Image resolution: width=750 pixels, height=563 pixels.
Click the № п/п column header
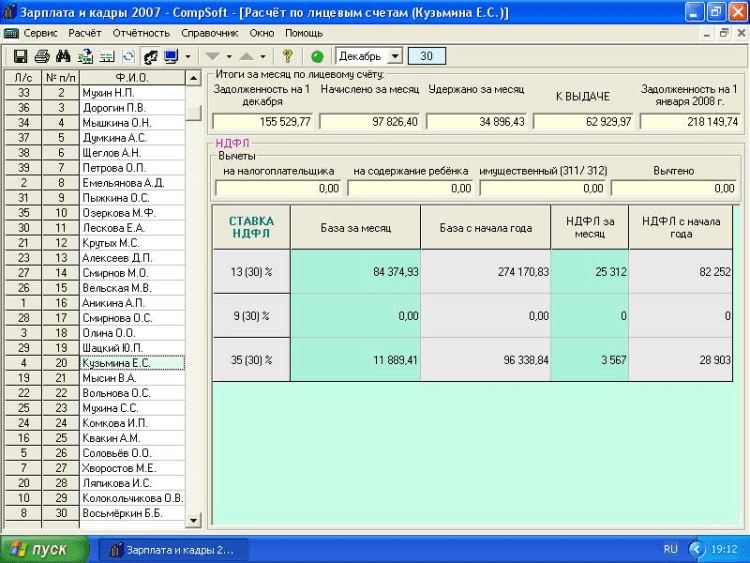pos(61,77)
